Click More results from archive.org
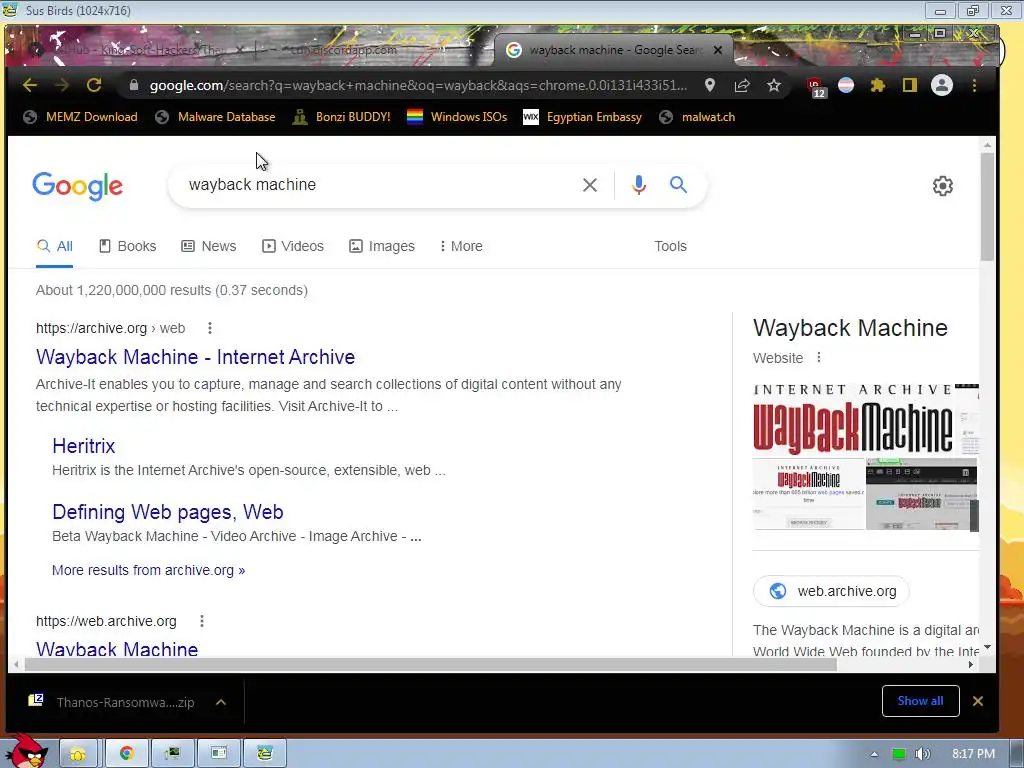The width and height of the screenshot is (1024, 768). (x=148, y=570)
